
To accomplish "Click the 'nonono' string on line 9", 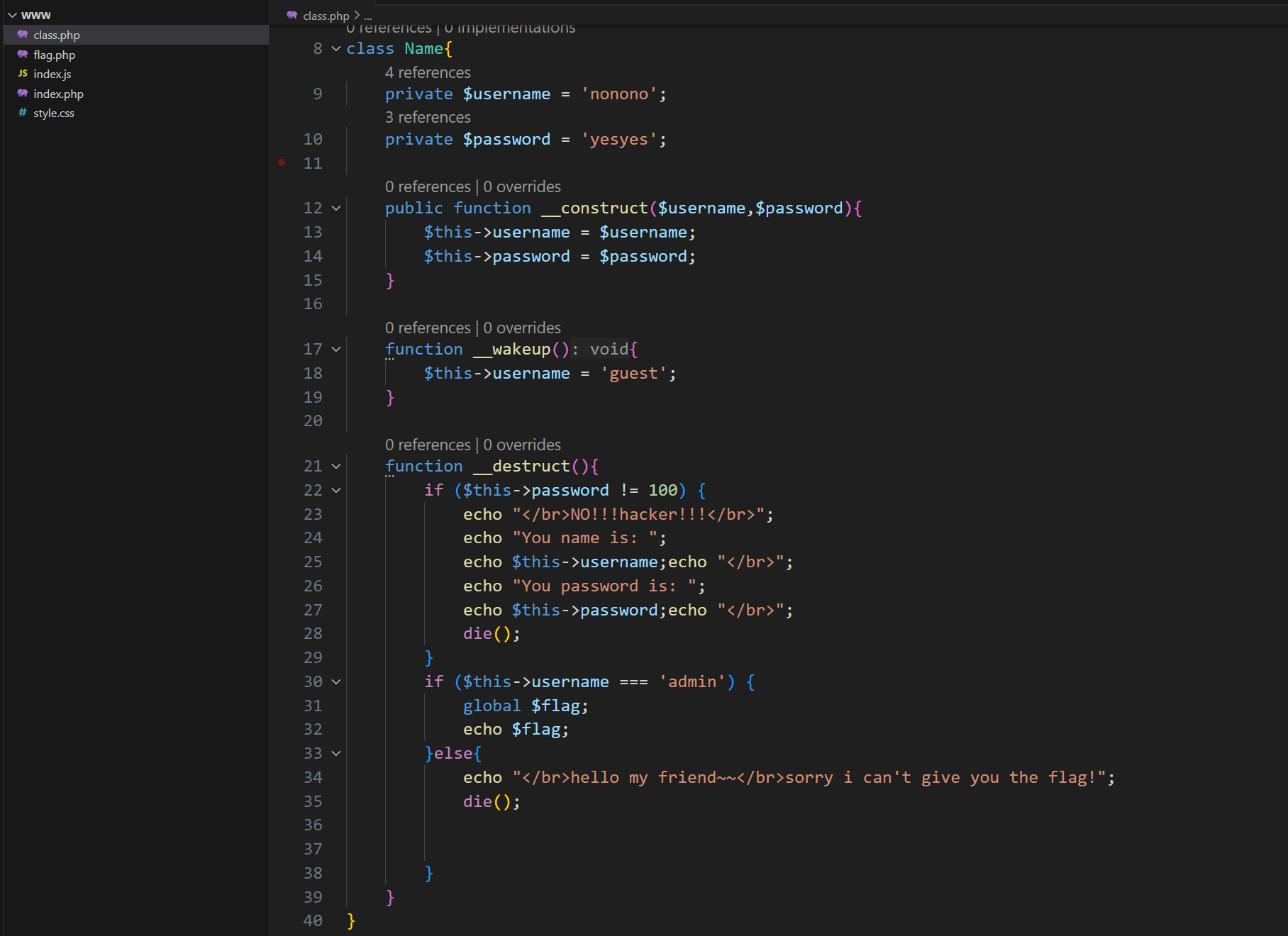I will click(x=619, y=94).
